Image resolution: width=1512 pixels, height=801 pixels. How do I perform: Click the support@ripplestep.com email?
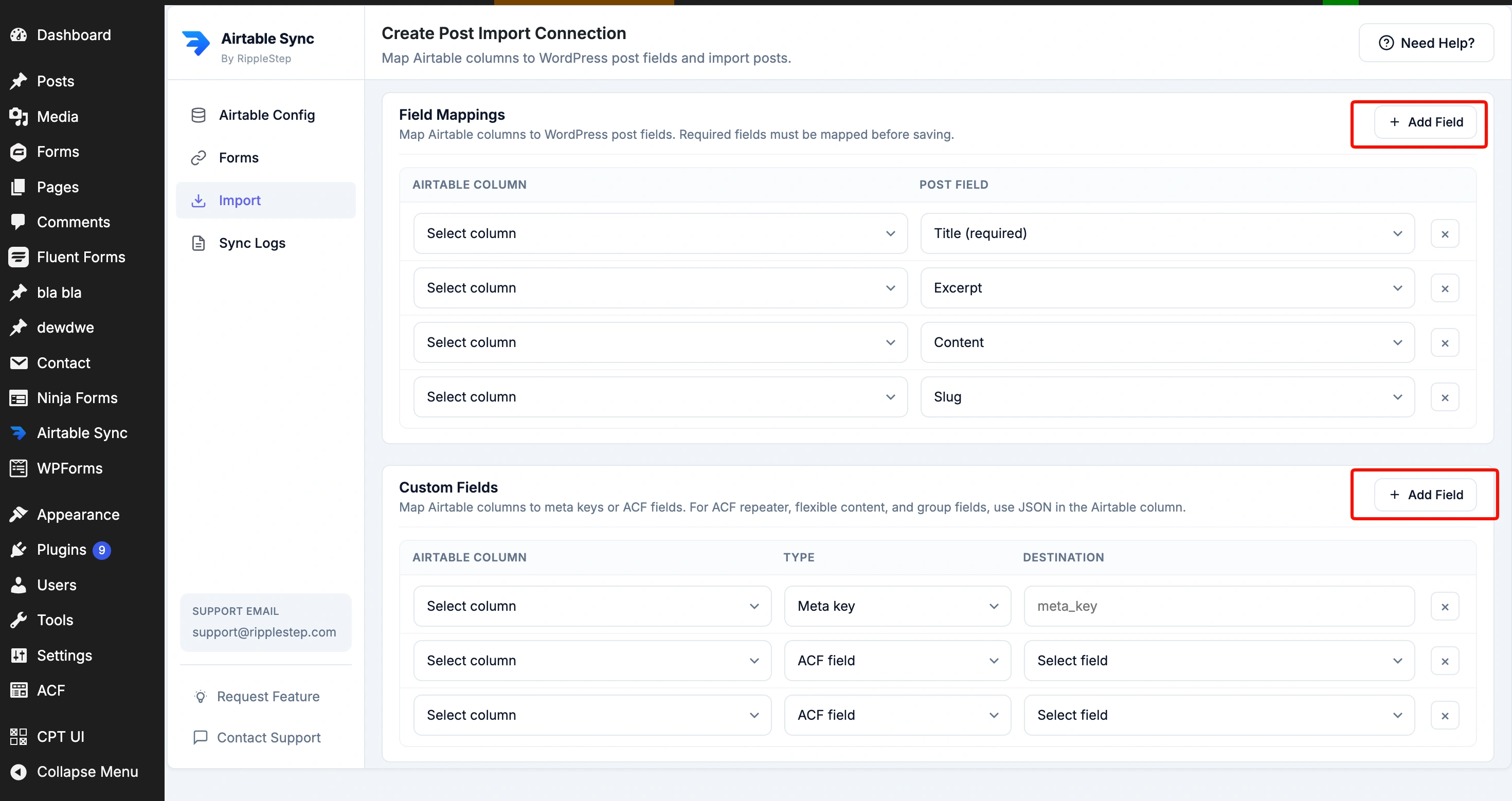[264, 632]
